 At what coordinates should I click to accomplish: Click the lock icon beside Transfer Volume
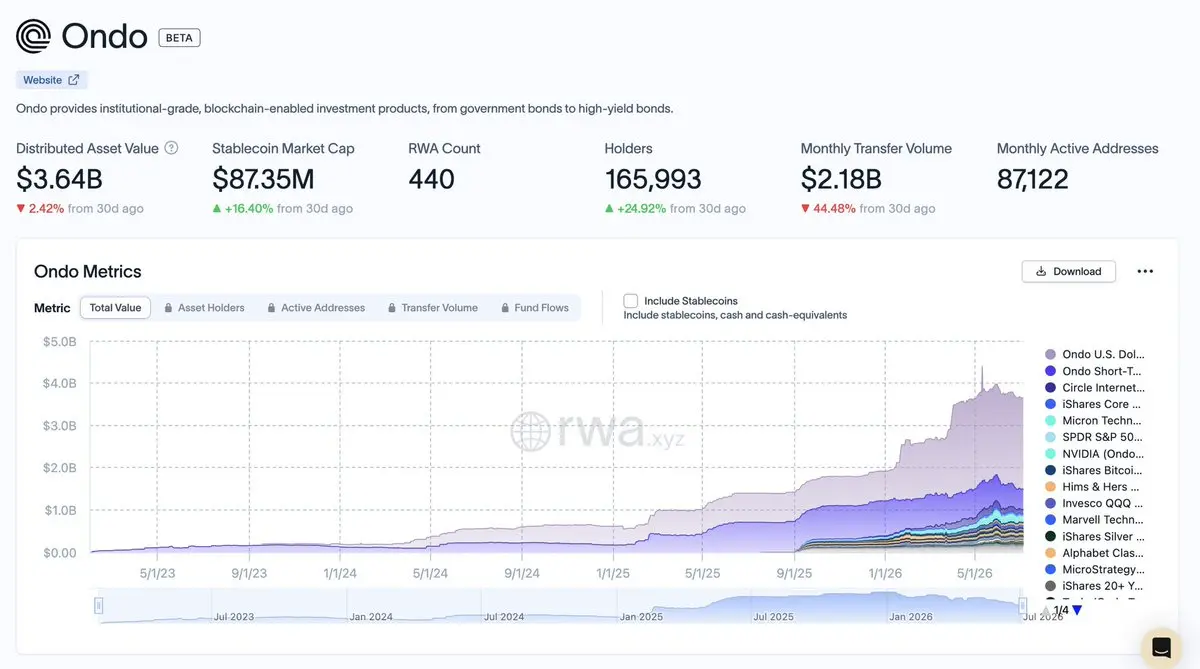392,308
